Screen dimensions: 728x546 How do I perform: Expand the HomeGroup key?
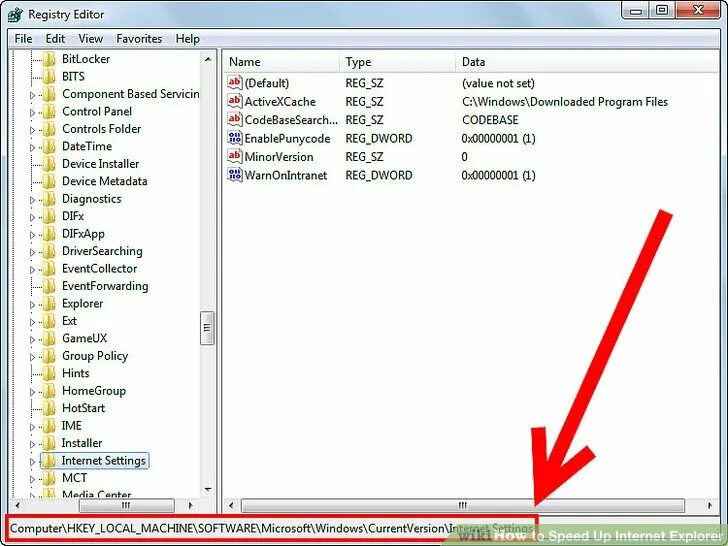point(32,392)
